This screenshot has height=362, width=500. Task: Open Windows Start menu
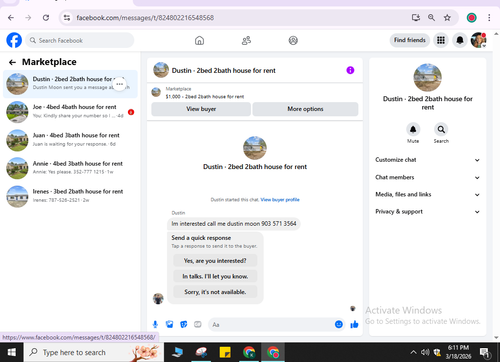[x=12, y=352]
